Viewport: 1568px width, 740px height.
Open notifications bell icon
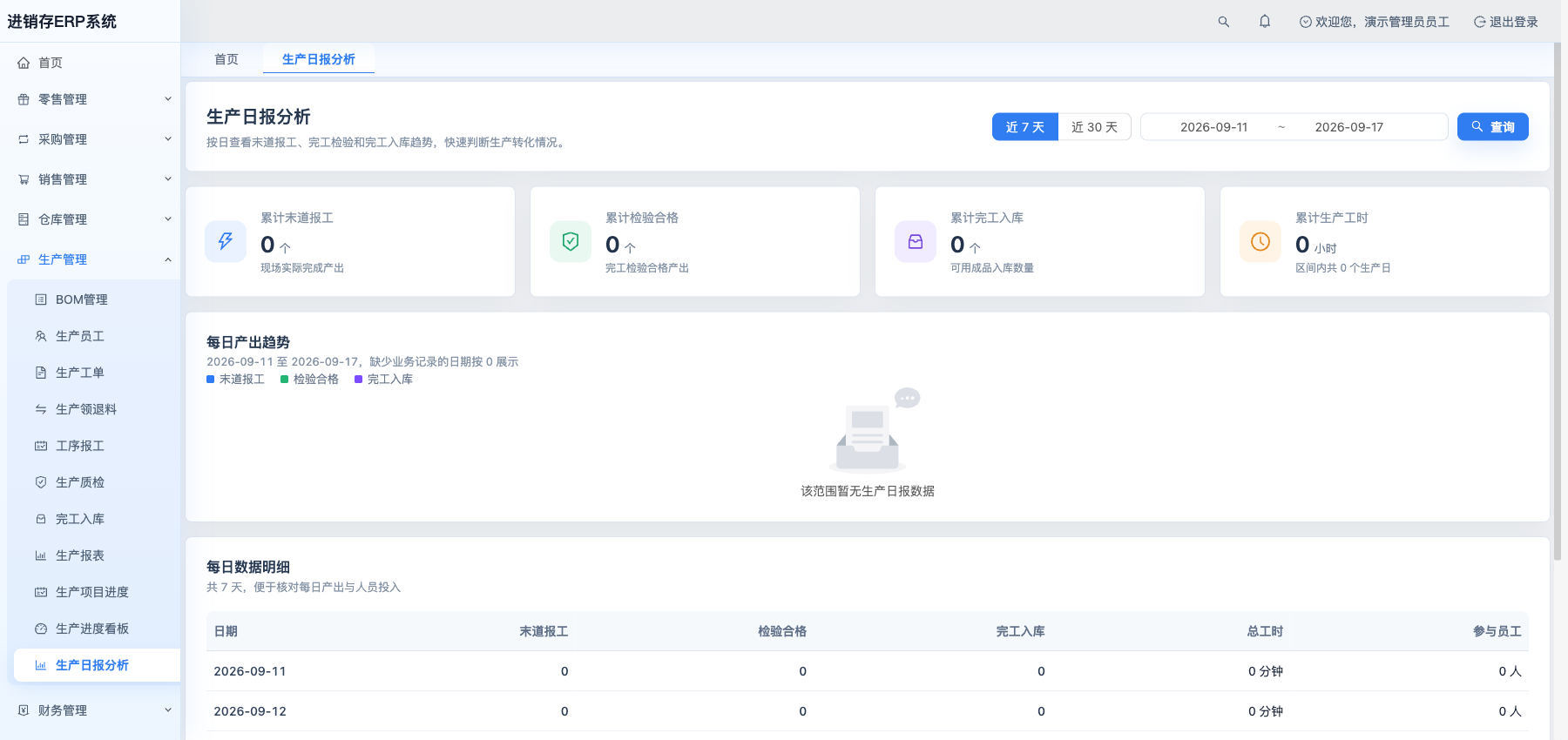(1265, 22)
